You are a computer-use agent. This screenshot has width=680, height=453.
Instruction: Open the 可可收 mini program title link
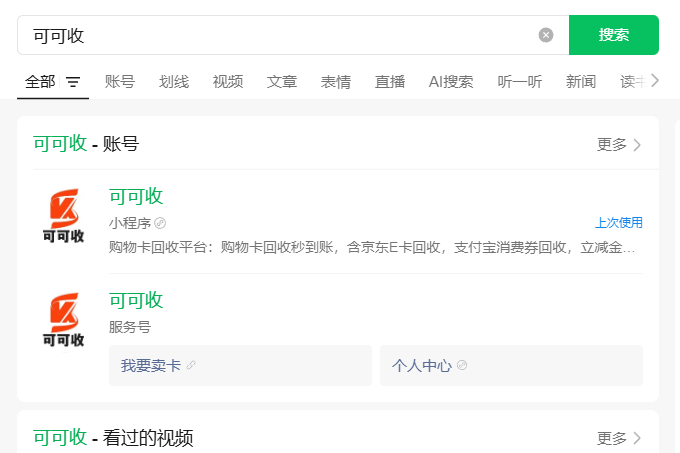(136, 196)
